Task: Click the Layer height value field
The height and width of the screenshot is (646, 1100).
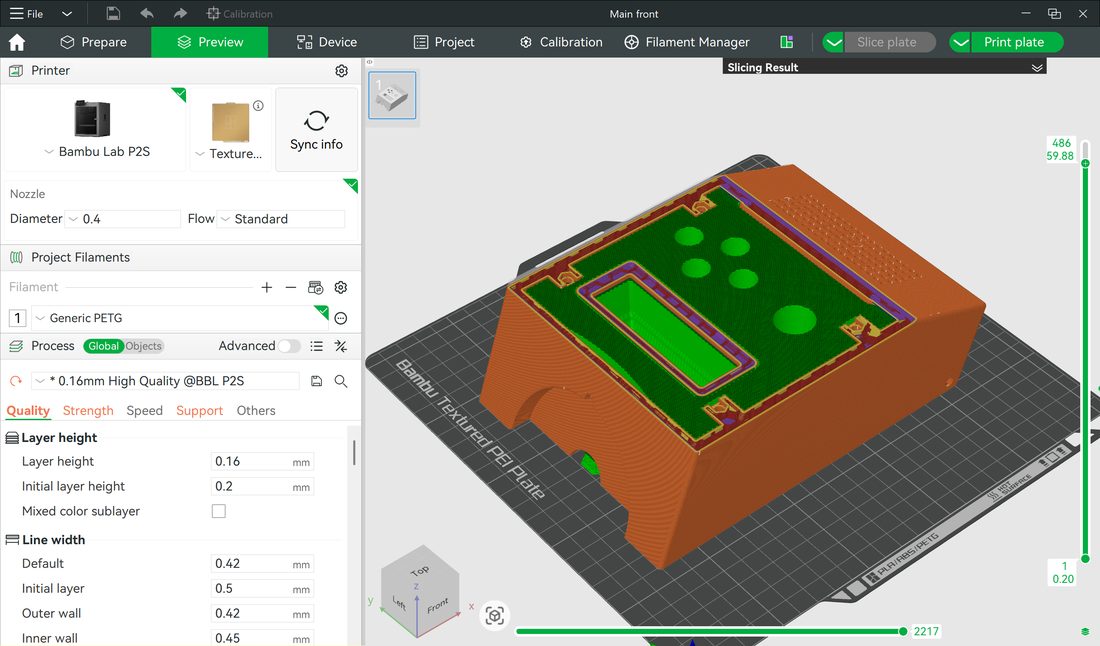Action: (x=262, y=462)
